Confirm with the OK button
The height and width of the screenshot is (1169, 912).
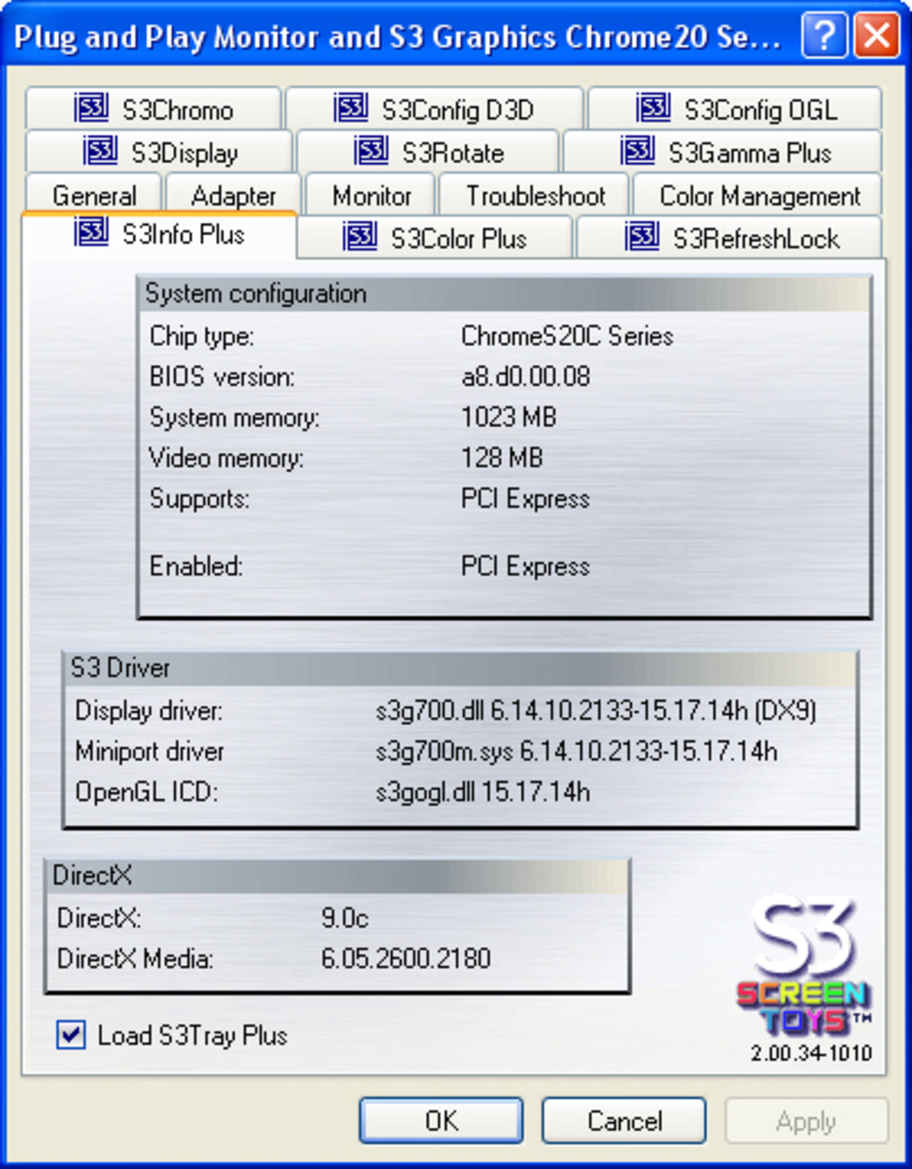pyautogui.click(x=441, y=1120)
